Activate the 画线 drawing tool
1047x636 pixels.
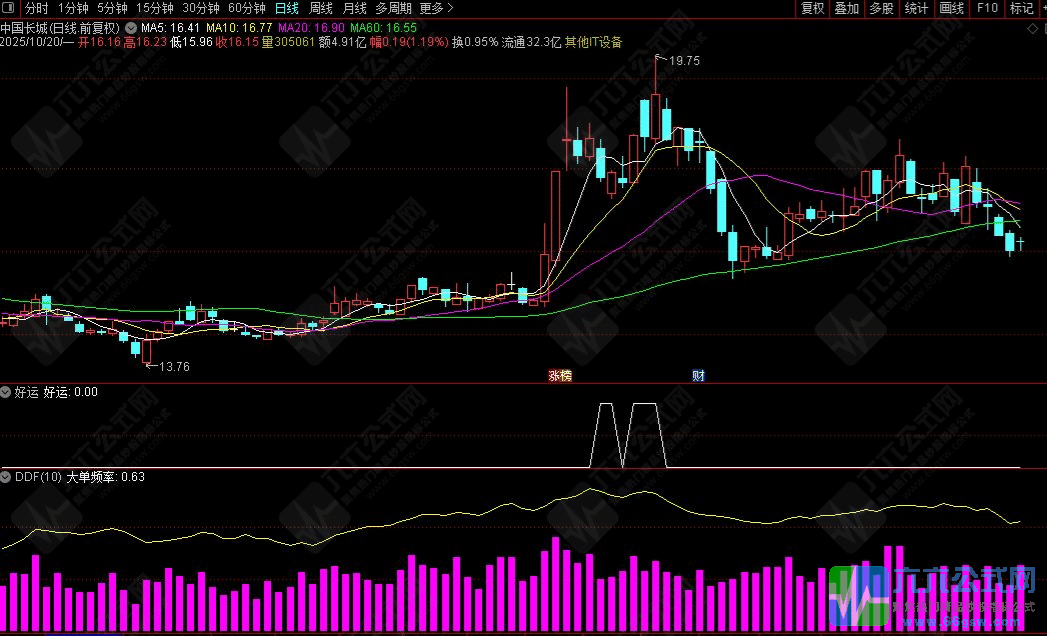(951, 8)
